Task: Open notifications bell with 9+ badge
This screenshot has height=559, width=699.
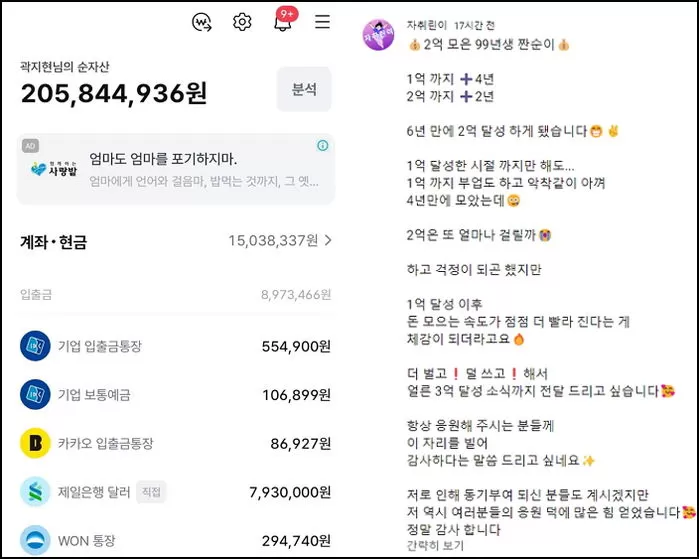Action: point(284,20)
